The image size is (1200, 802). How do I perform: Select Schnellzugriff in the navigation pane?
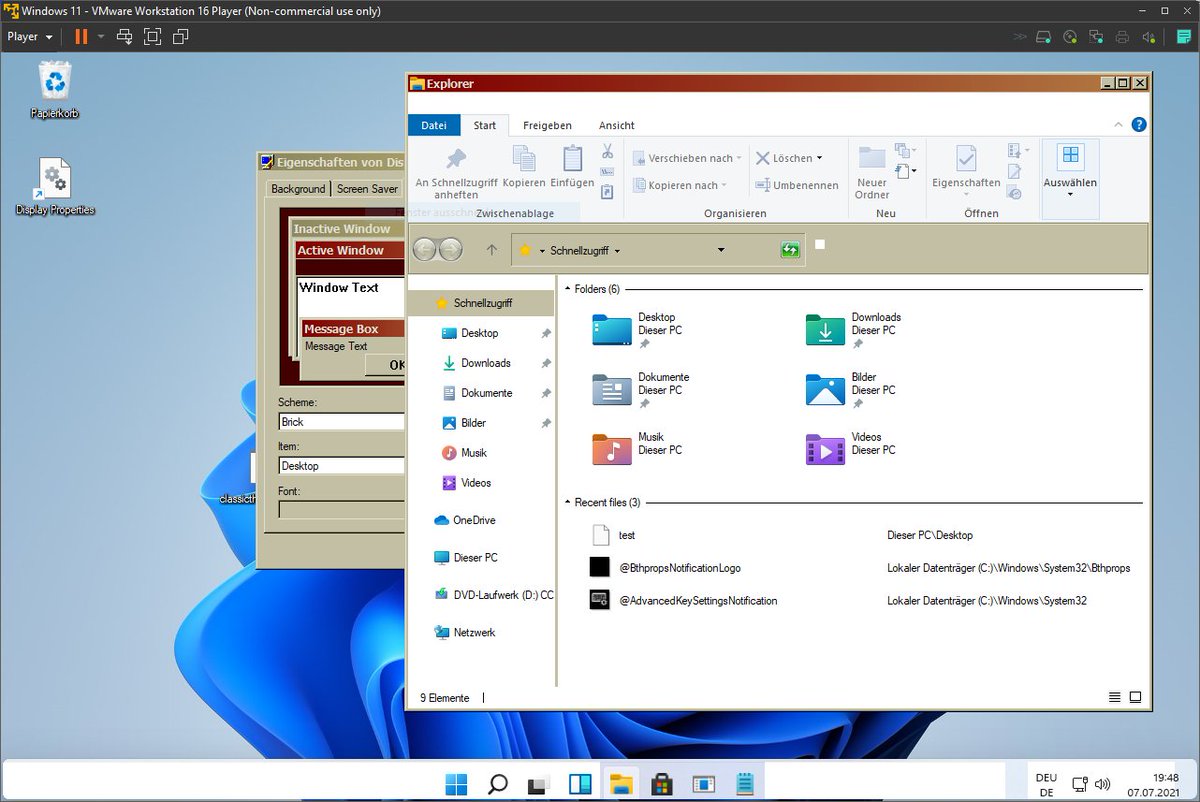pyautogui.click(x=481, y=303)
